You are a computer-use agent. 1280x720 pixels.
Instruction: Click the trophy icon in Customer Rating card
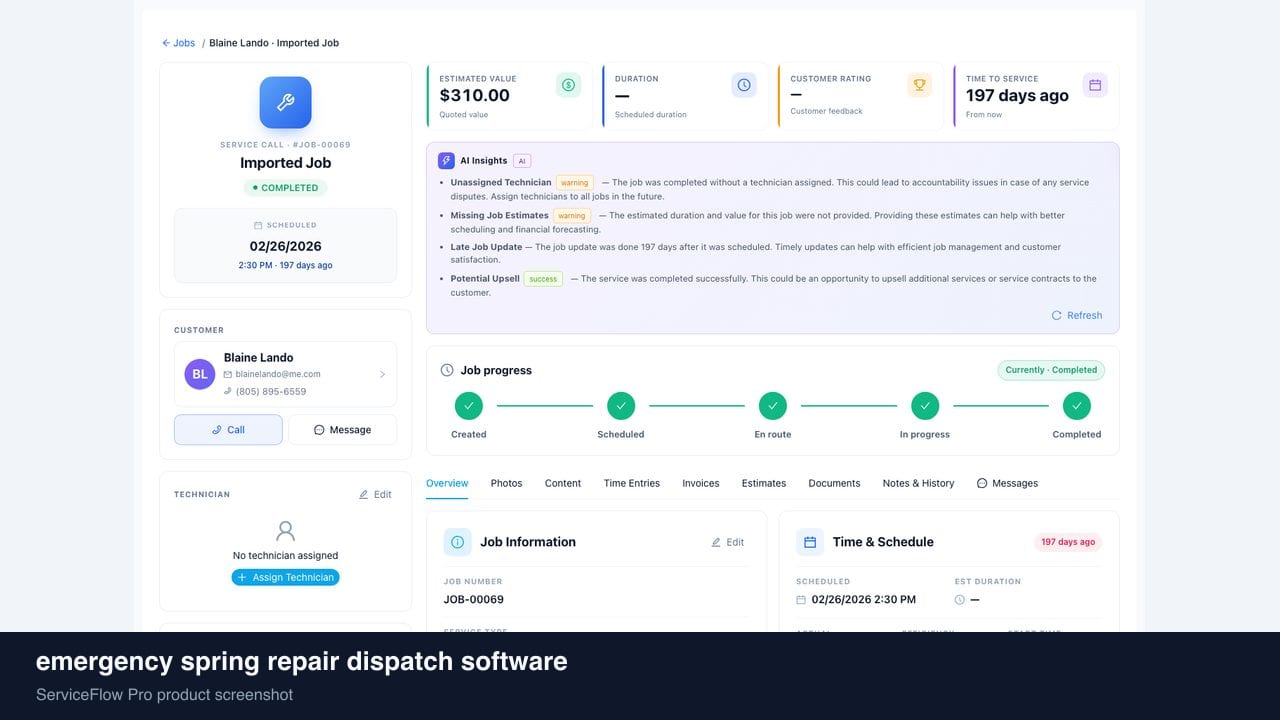[920, 85]
